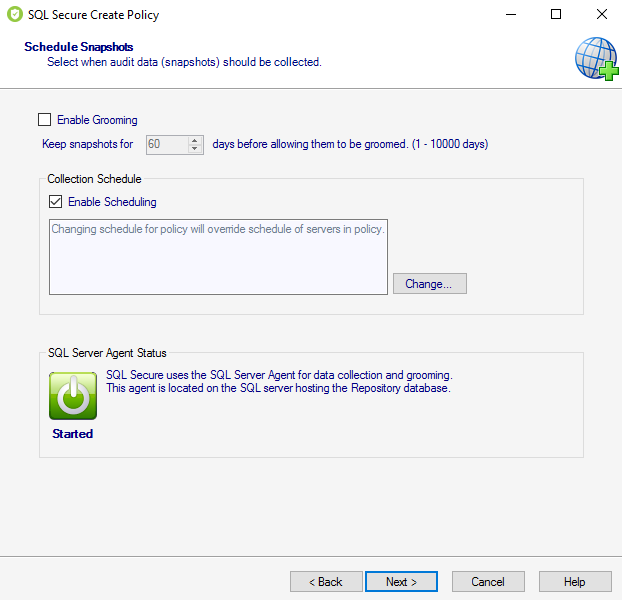
Task: Click the Collection Schedule group label
Action: [x=94, y=179]
